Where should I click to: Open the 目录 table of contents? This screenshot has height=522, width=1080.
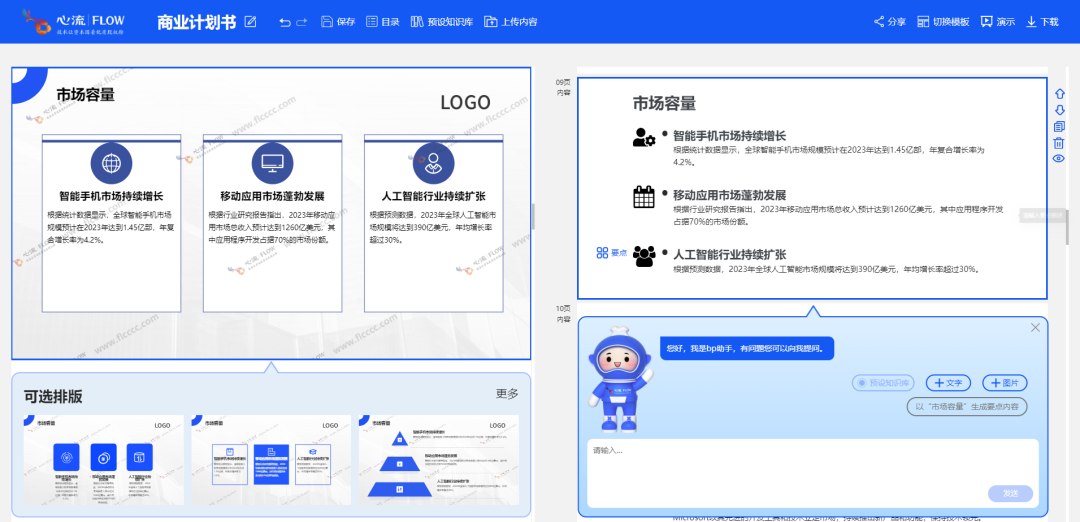382,22
